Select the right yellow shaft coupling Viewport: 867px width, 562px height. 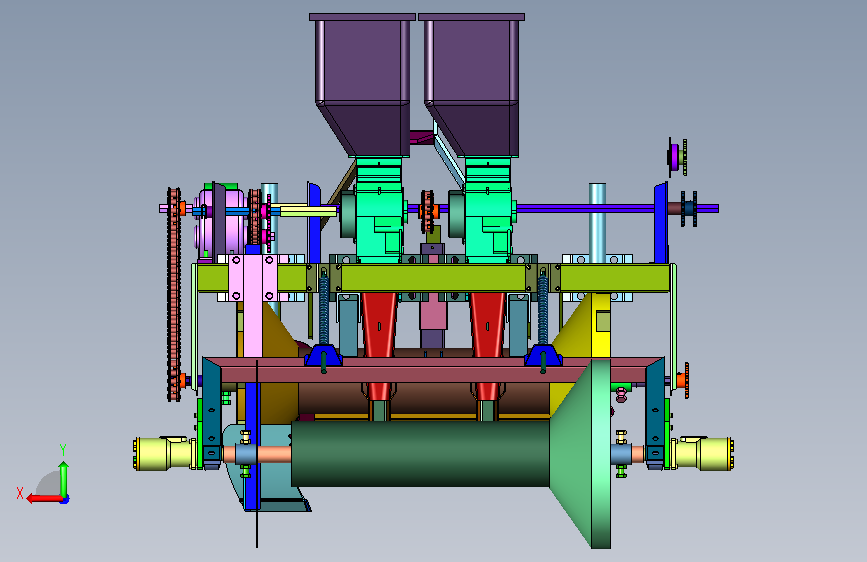(702, 454)
